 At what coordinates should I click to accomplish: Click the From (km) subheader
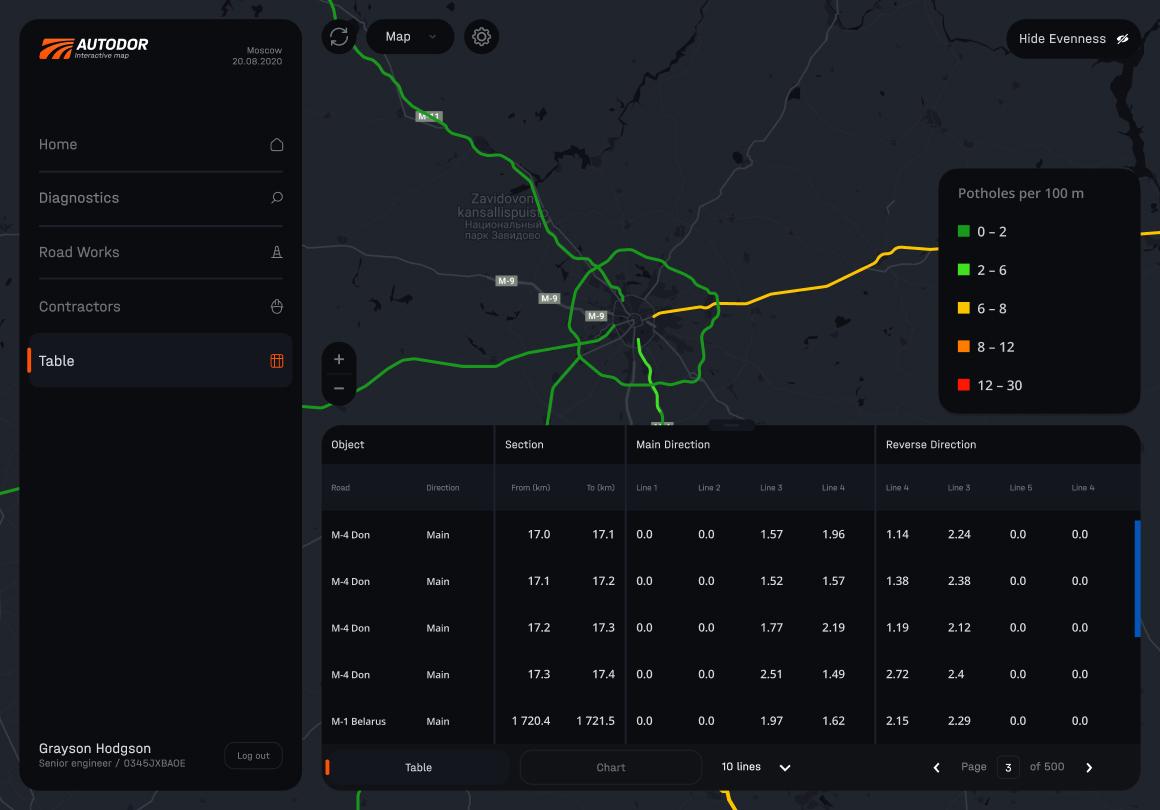click(530, 487)
